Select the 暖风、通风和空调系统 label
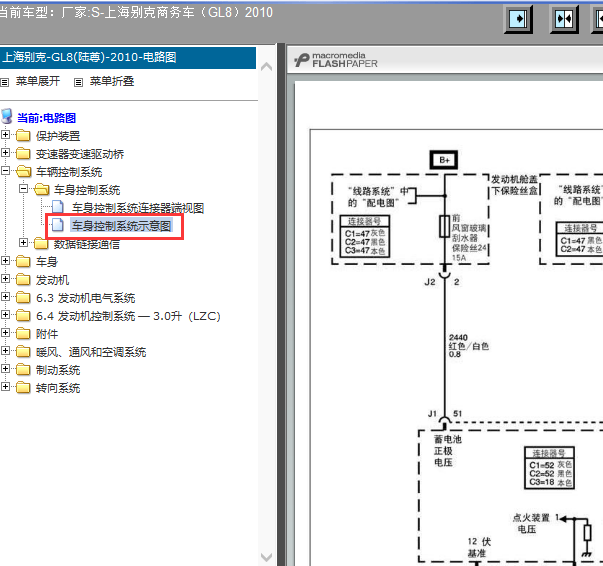603x566 pixels. click(91, 352)
